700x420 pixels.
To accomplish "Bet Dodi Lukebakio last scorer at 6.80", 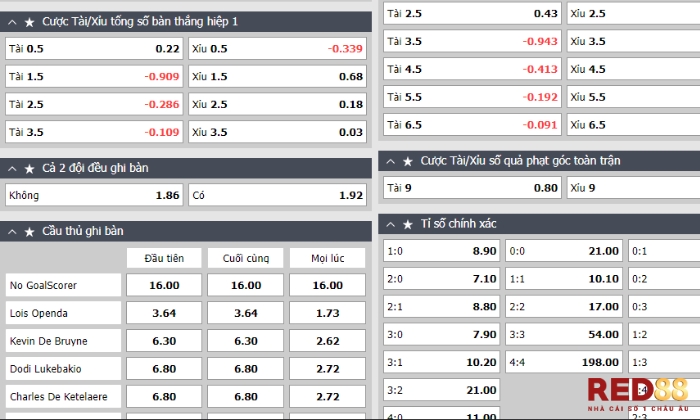I will tap(246, 369).
